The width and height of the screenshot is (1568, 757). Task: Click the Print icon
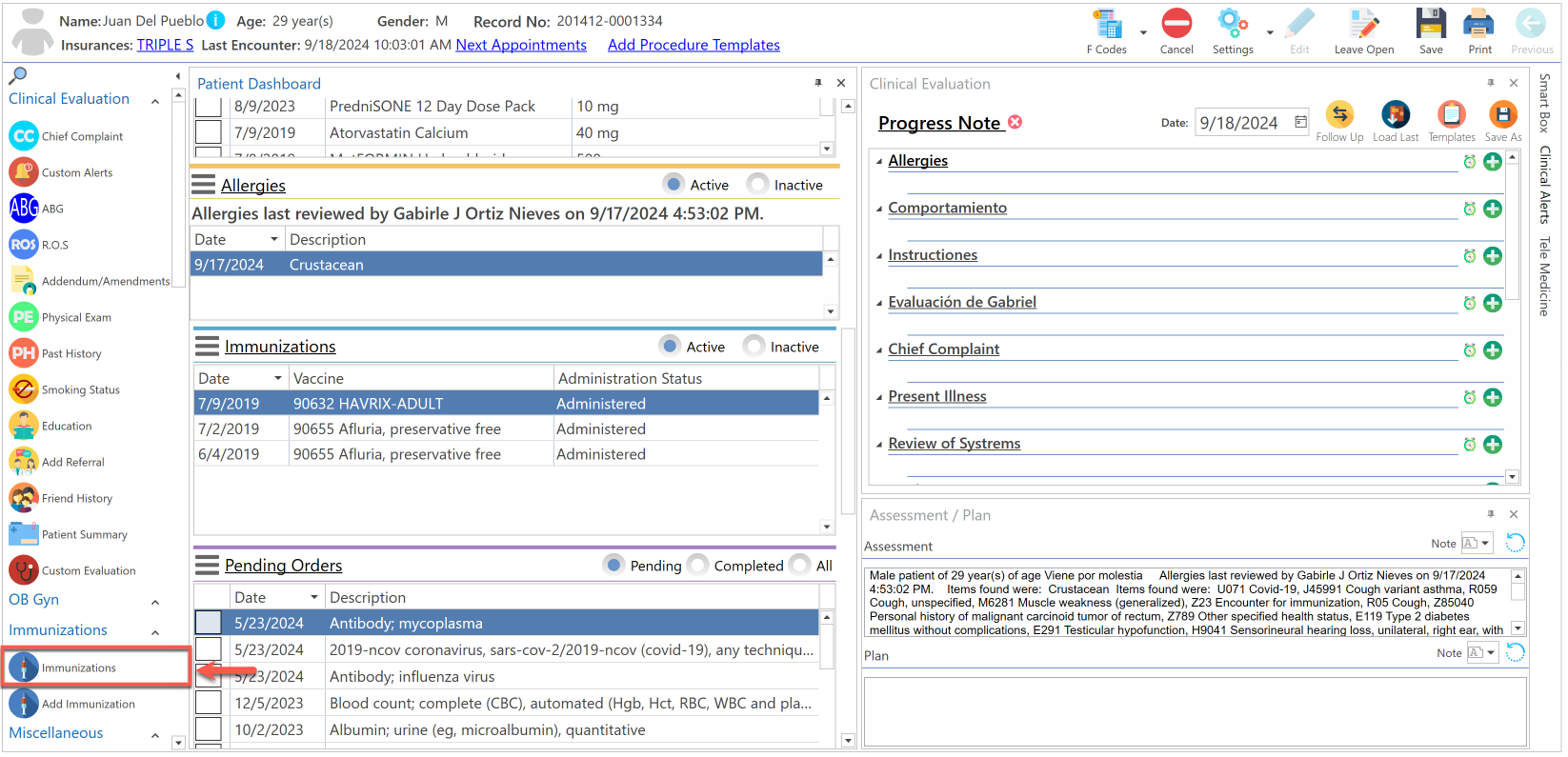[x=1479, y=24]
